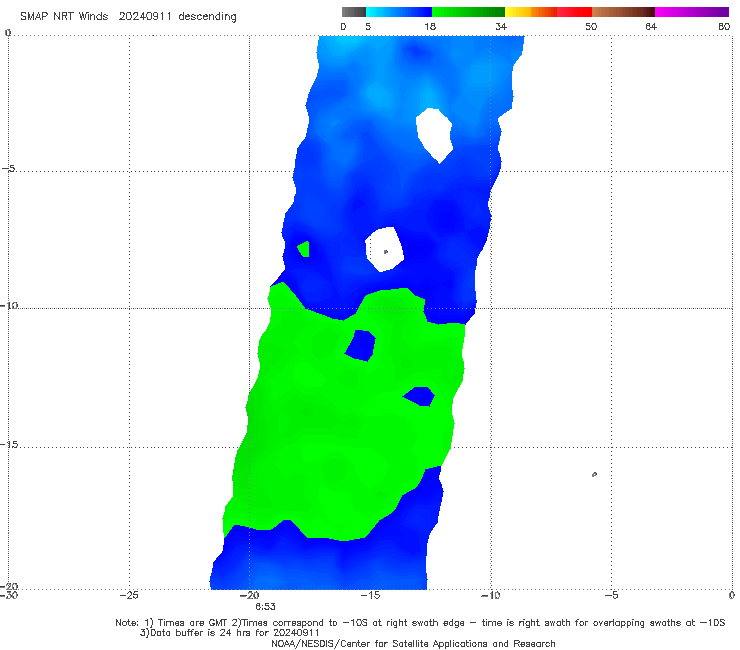Click longitude axis label '-30'
The height and width of the screenshot is (650, 740).
(8, 596)
